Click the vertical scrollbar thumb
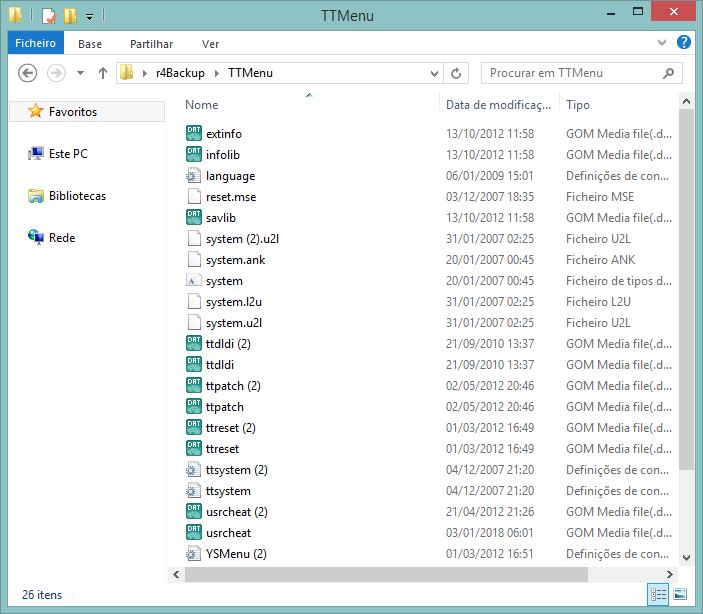This screenshot has width=703, height=614. coord(686,289)
